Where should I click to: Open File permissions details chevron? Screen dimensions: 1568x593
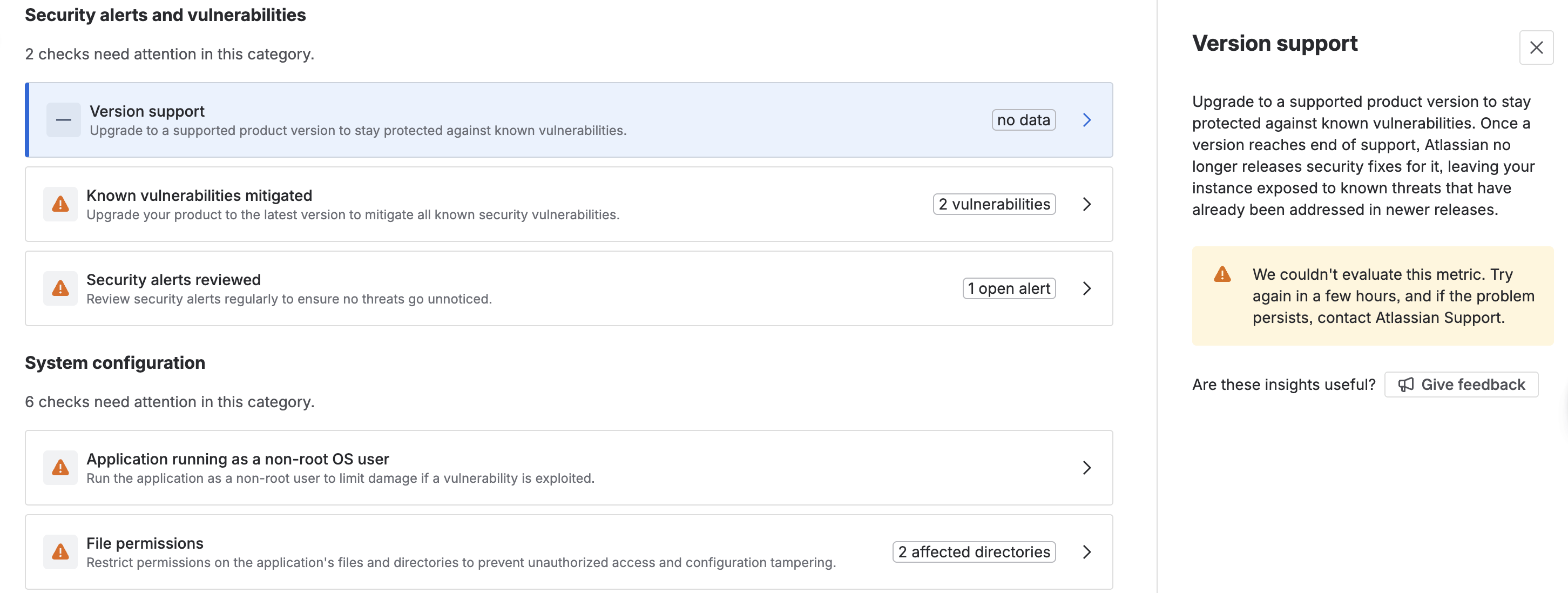coord(1086,551)
